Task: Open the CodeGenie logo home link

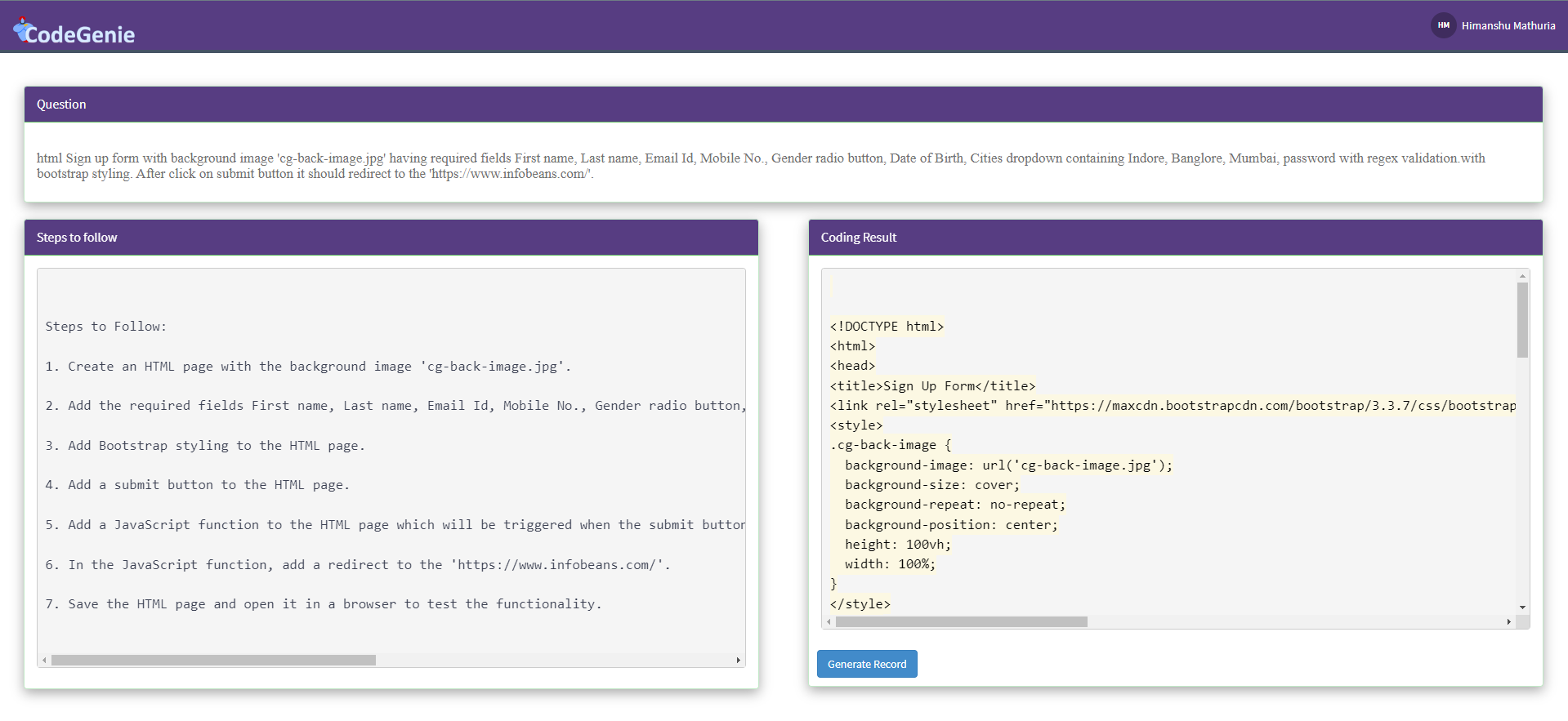Action: (x=74, y=32)
